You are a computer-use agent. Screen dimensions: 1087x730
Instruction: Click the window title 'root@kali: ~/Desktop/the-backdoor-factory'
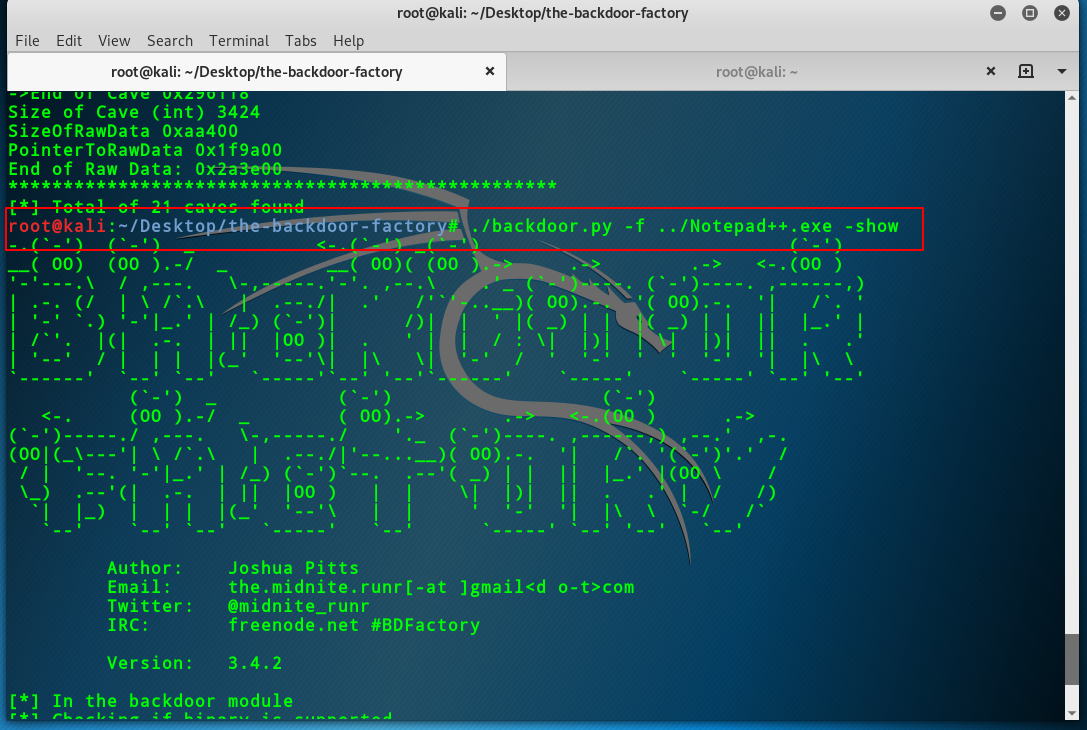pos(543,13)
